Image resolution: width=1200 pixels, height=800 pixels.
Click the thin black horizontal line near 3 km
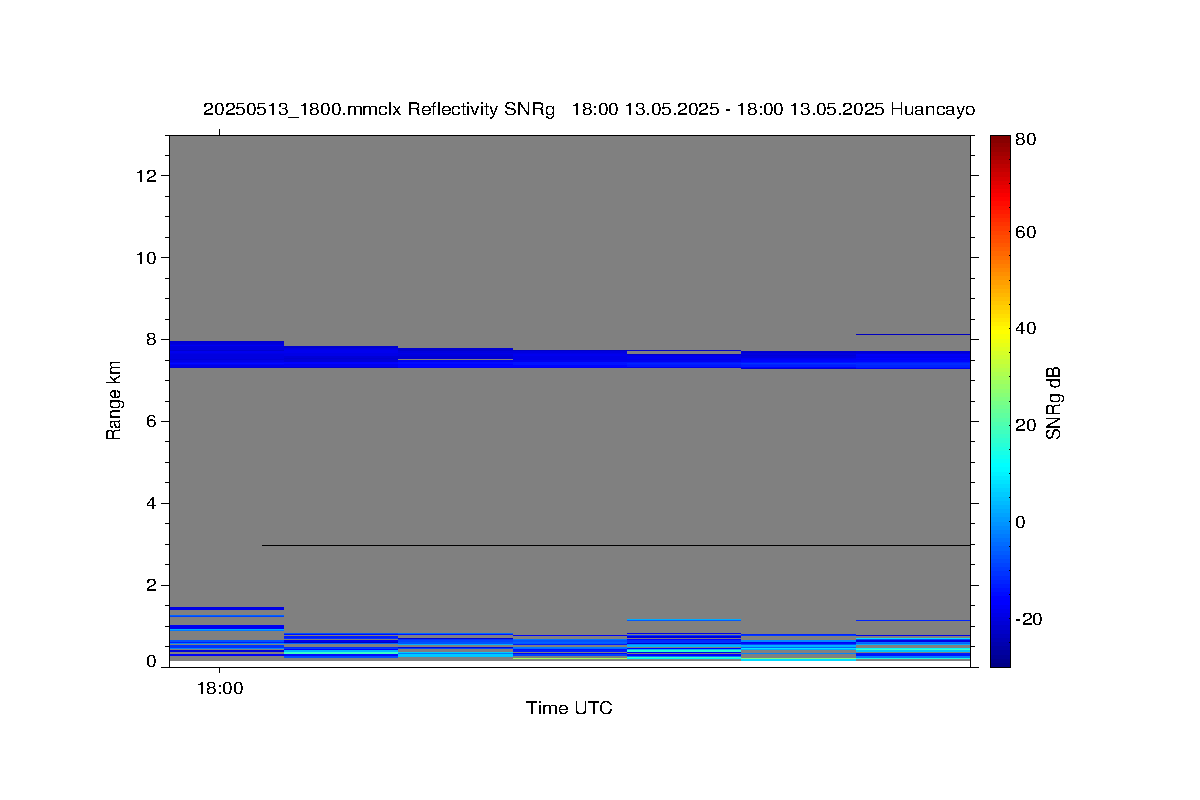pos(616,545)
